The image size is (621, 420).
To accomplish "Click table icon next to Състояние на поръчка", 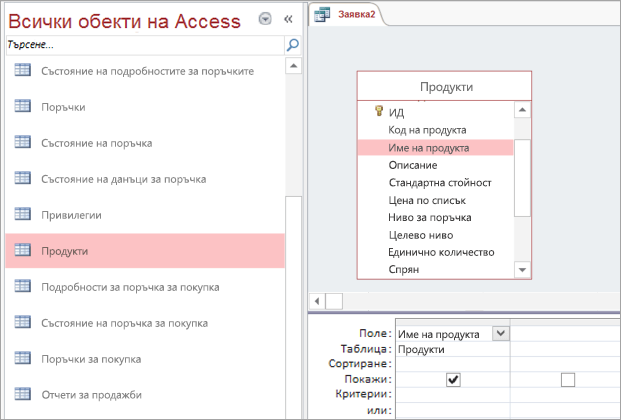I will 23,142.
